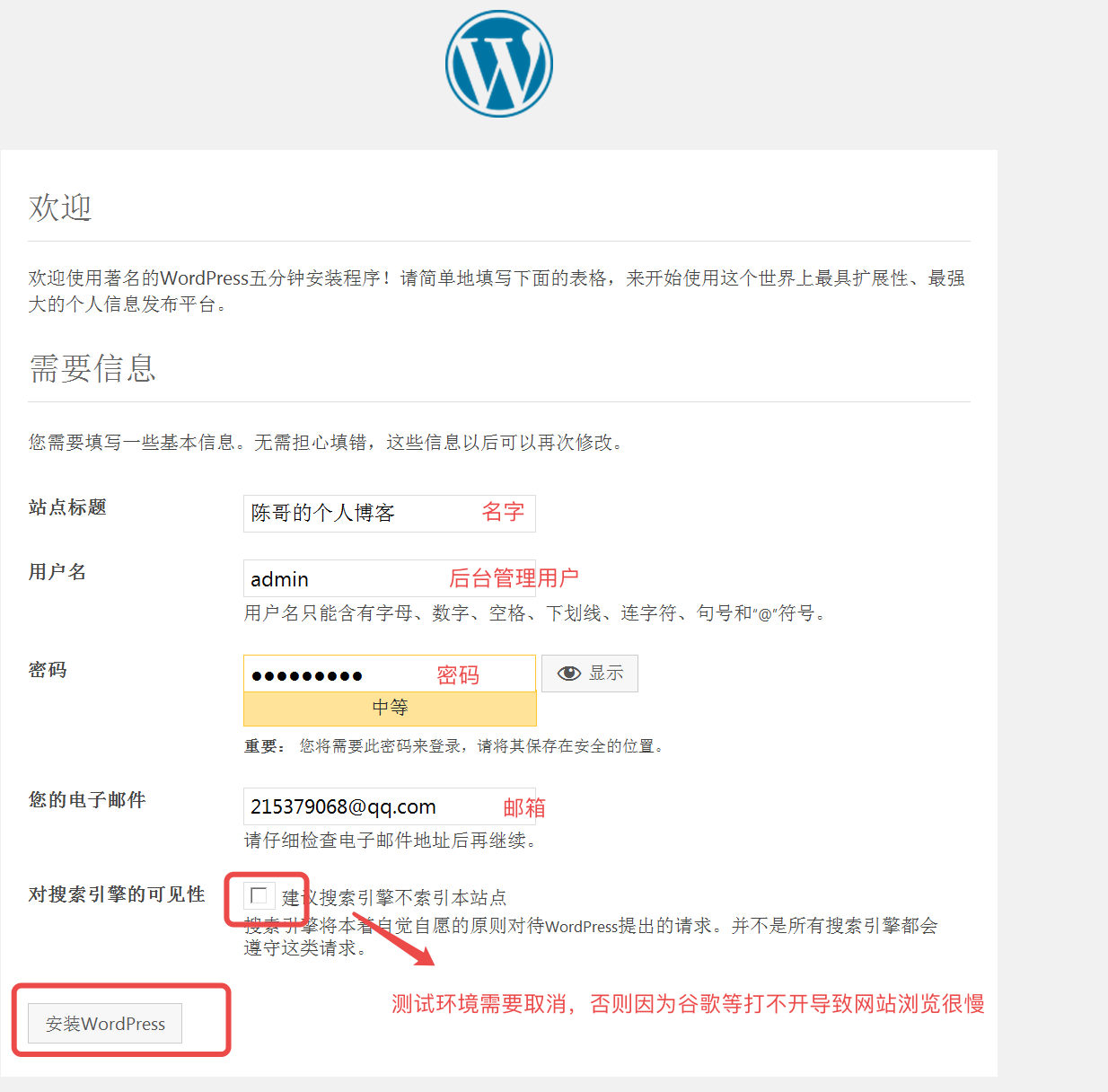1108x1092 pixels.
Task: Click the username rules hint under admin
Action: [x=536, y=613]
